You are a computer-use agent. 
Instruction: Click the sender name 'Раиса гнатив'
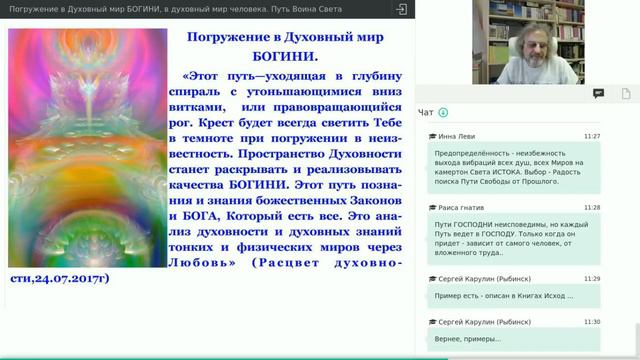461,208
